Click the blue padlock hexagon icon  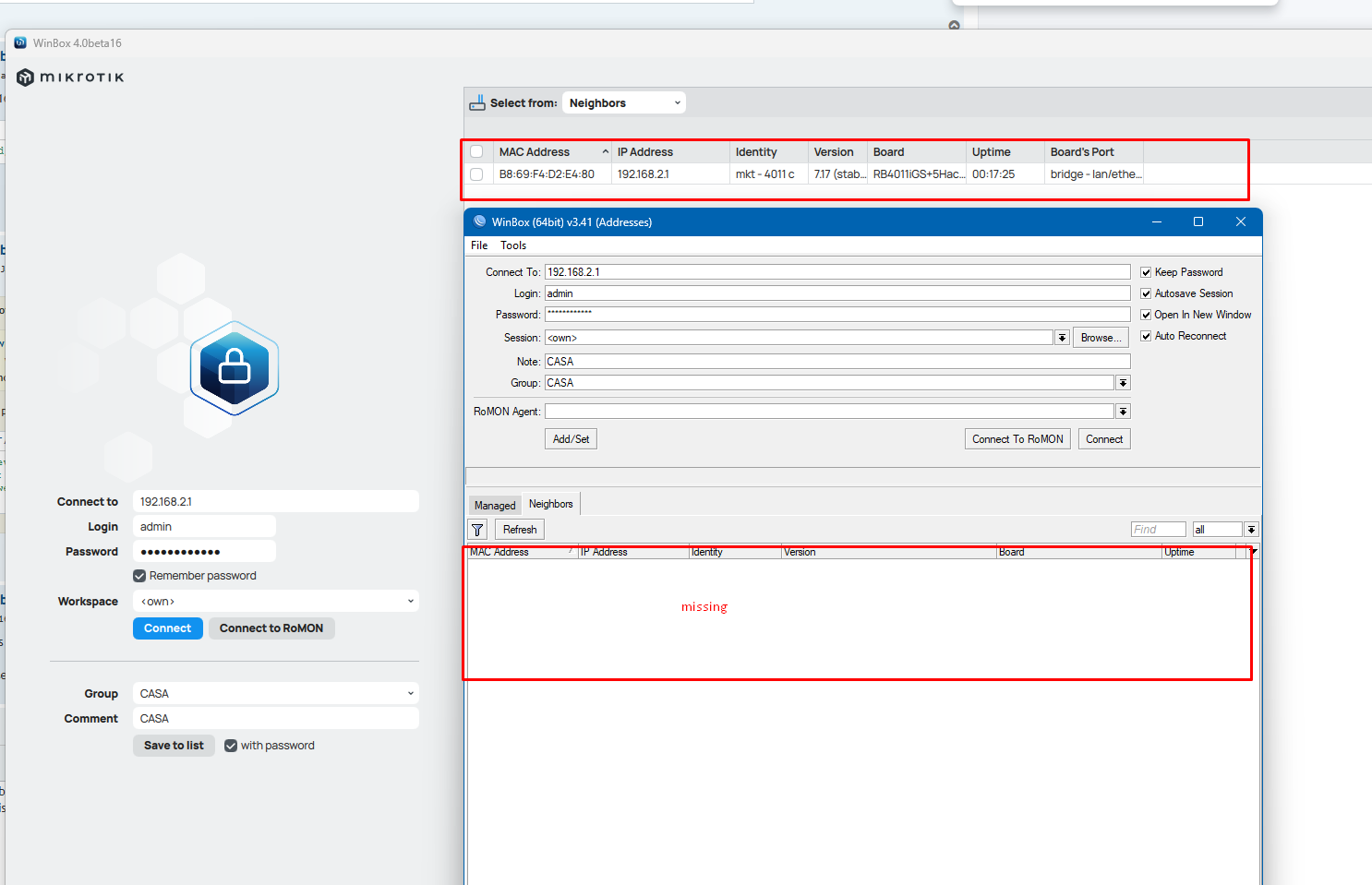coord(235,367)
